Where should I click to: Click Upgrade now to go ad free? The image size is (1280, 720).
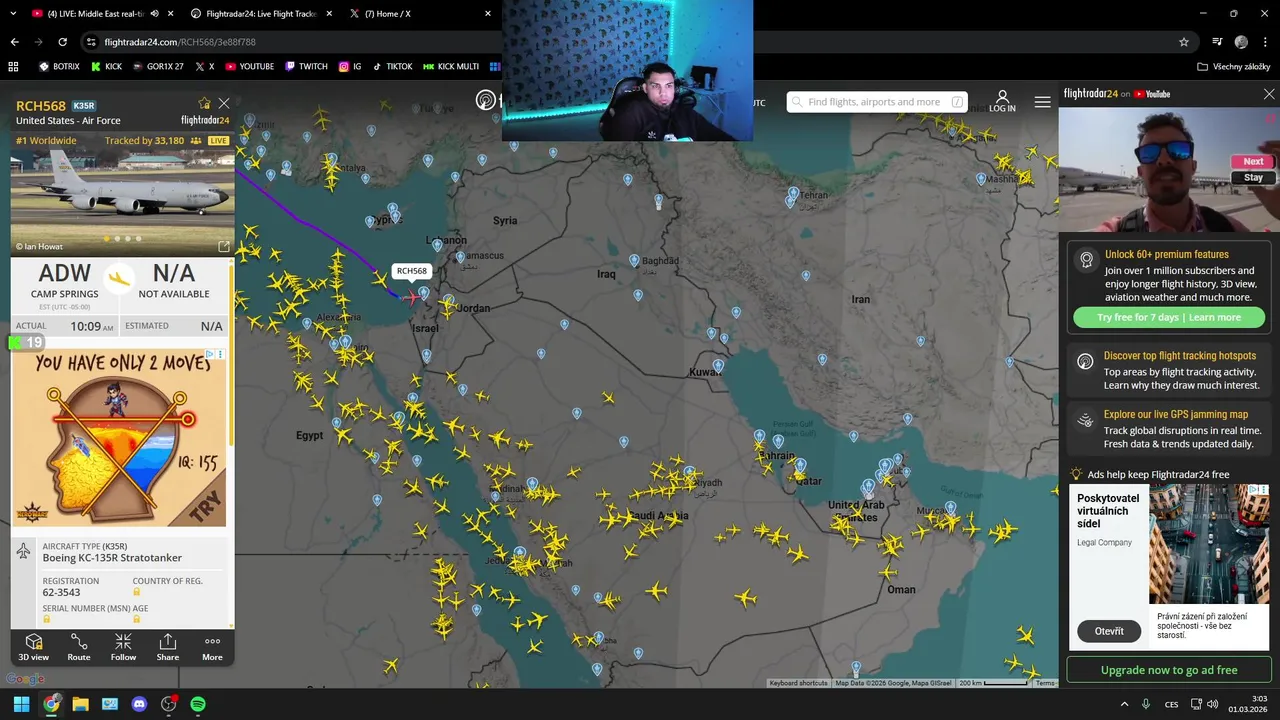1169,670
